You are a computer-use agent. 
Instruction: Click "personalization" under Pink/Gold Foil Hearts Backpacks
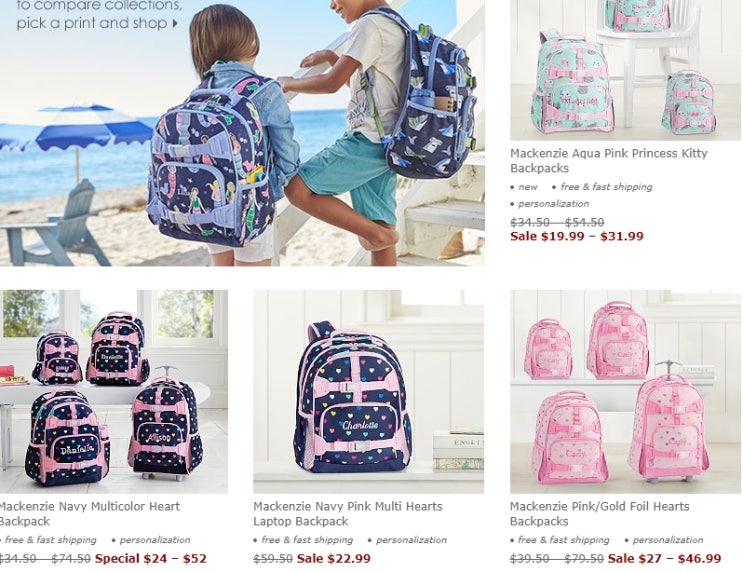point(668,540)
